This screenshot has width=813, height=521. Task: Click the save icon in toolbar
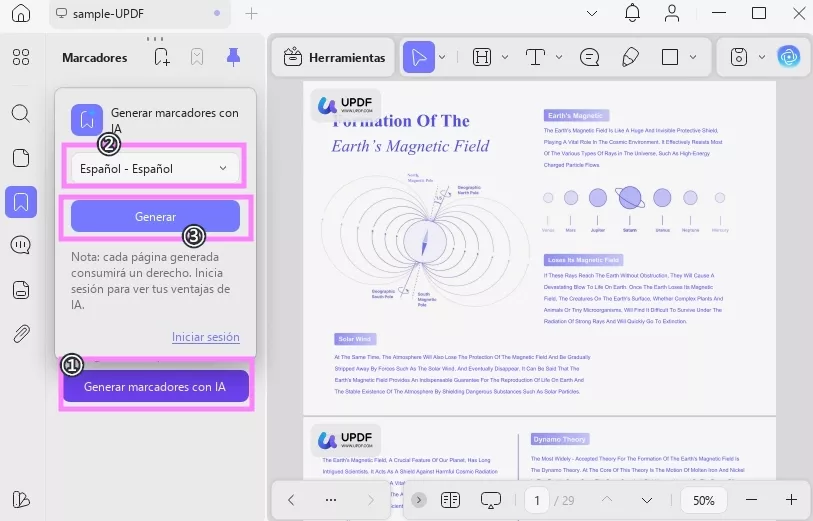click(739, 57)
